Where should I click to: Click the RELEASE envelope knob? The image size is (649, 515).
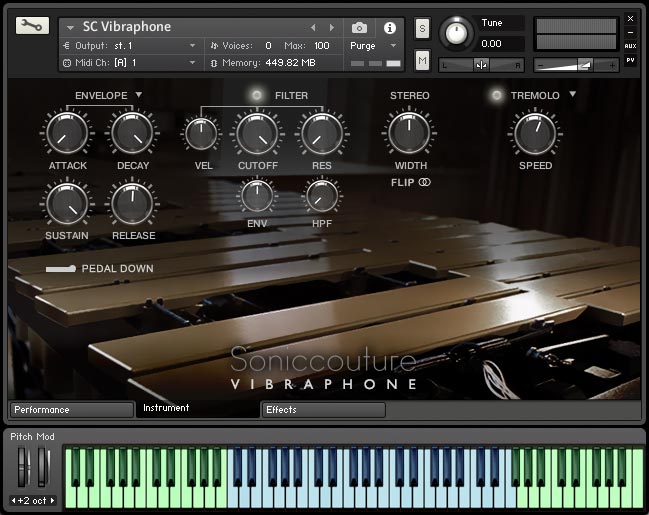point(132,203)
